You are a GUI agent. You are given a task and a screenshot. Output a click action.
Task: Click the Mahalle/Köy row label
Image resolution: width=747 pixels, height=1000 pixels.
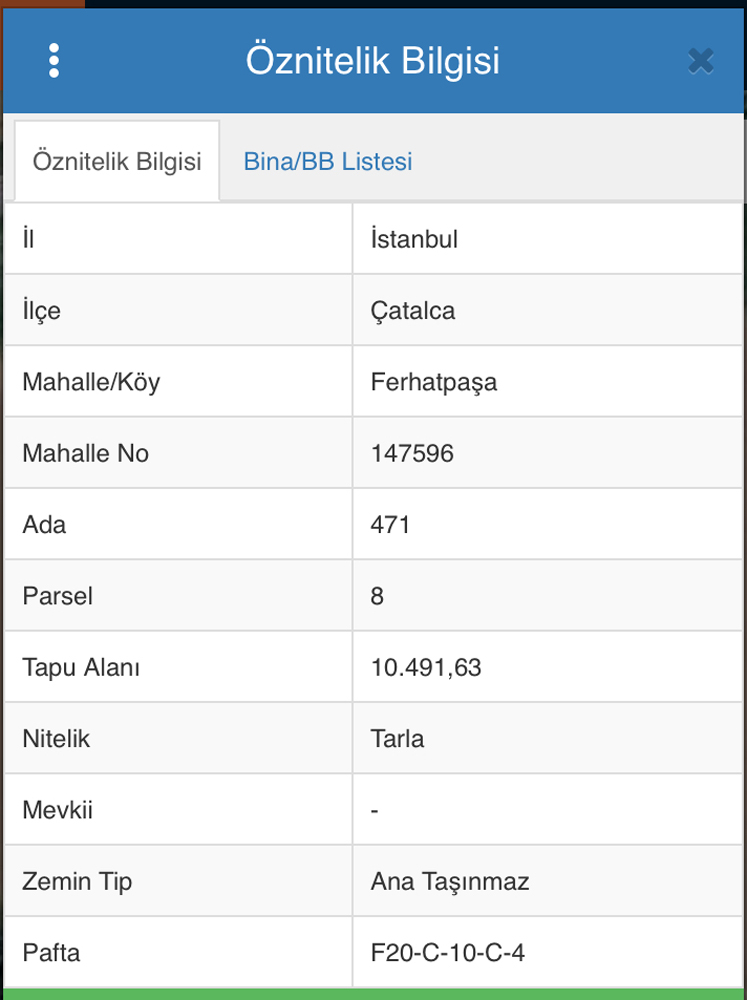pos(91,382)
